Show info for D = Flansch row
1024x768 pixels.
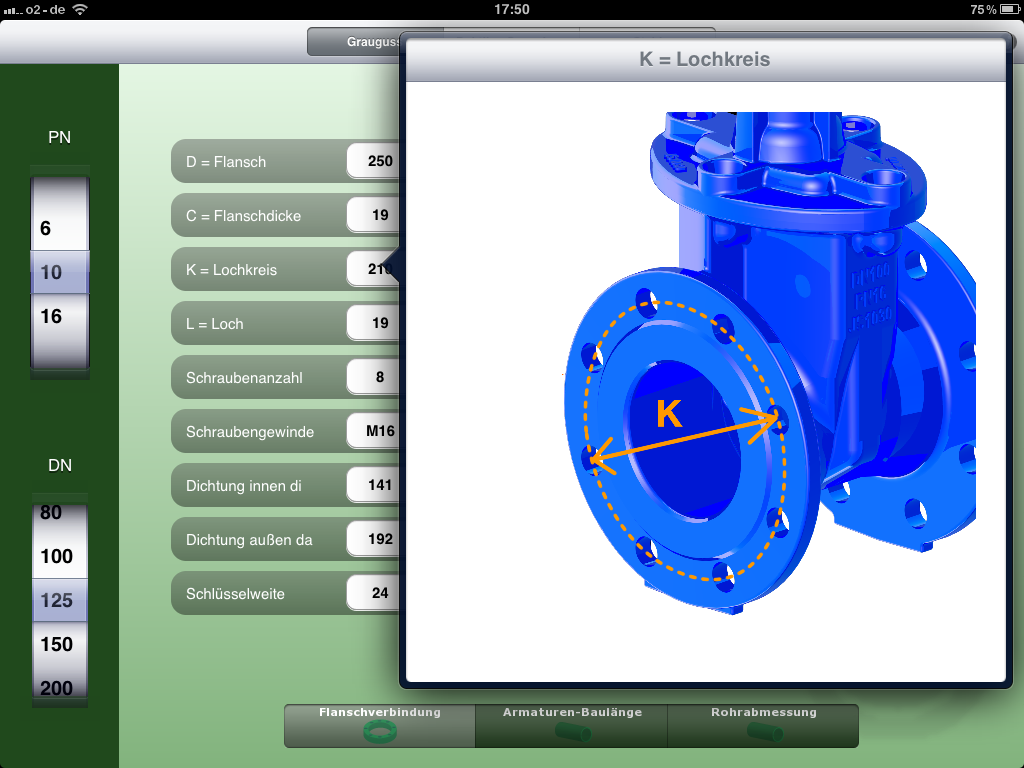tap(262, 161)
